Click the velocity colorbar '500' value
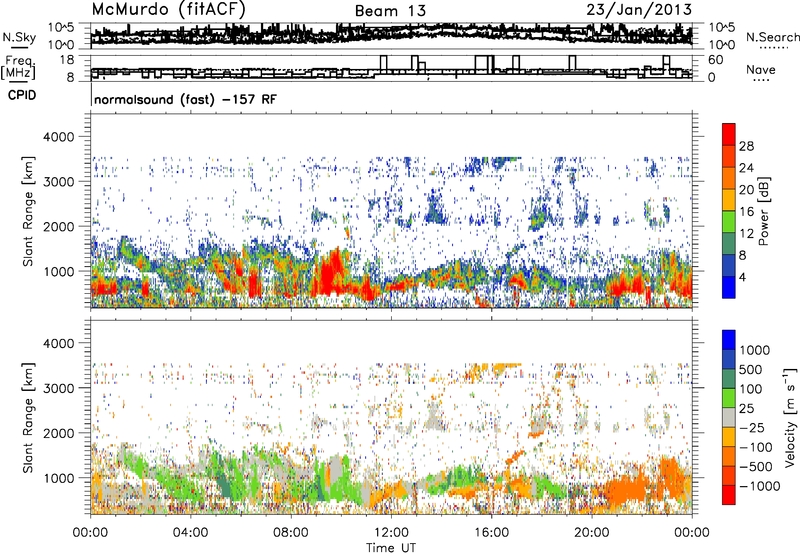800x554 pixels. coord(750,370)
